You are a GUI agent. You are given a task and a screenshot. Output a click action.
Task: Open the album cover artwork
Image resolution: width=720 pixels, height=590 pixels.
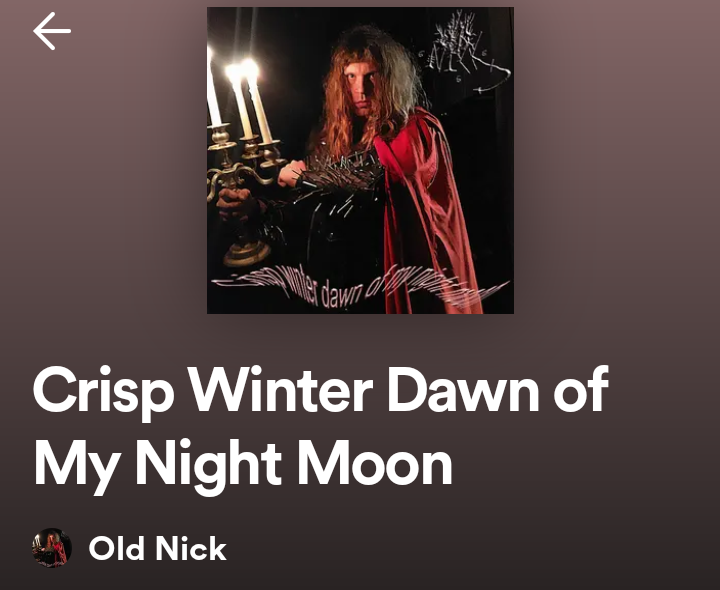point(360,161)
